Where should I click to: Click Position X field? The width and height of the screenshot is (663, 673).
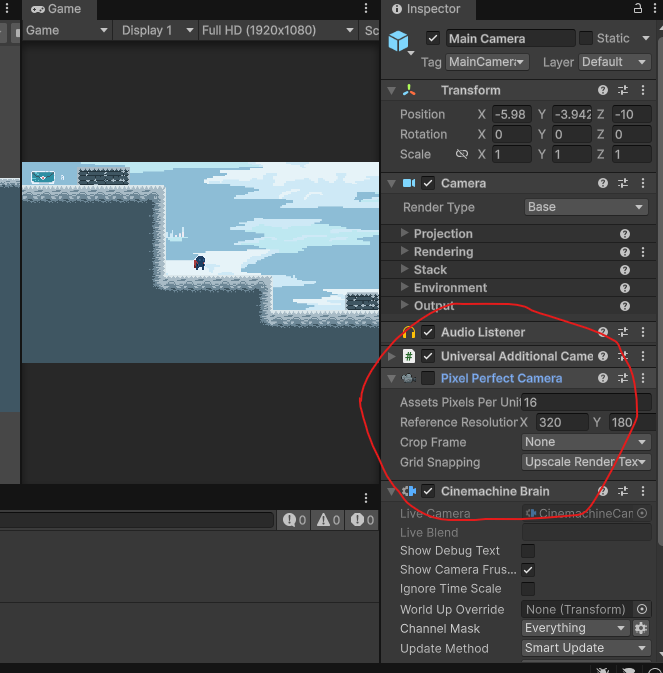pos(512,115)
